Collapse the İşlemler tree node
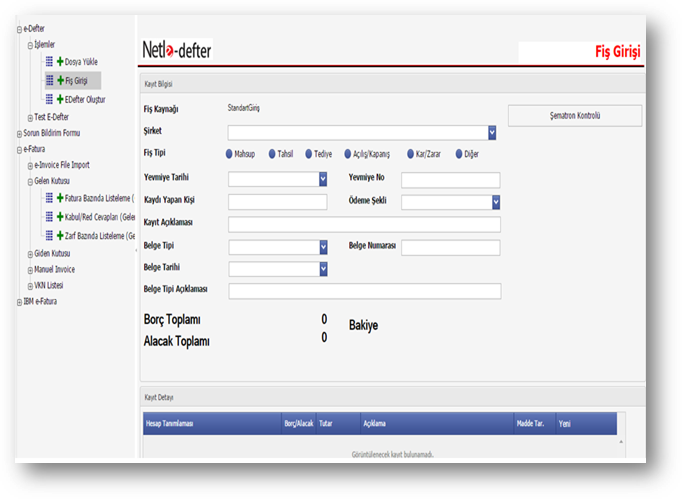682x499 pixels. coord(30,46)
